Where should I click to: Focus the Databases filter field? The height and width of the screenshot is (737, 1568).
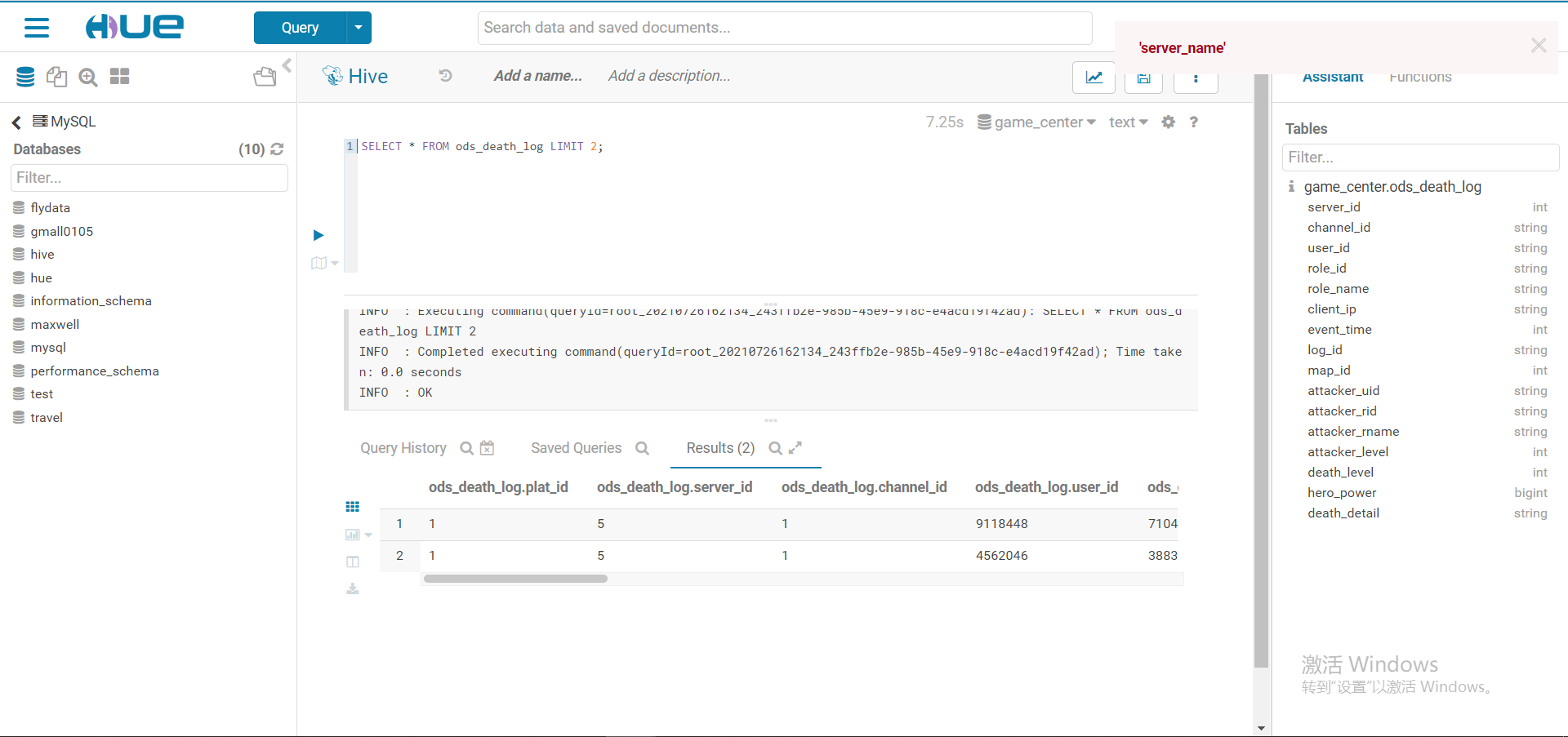coord(149,178)
